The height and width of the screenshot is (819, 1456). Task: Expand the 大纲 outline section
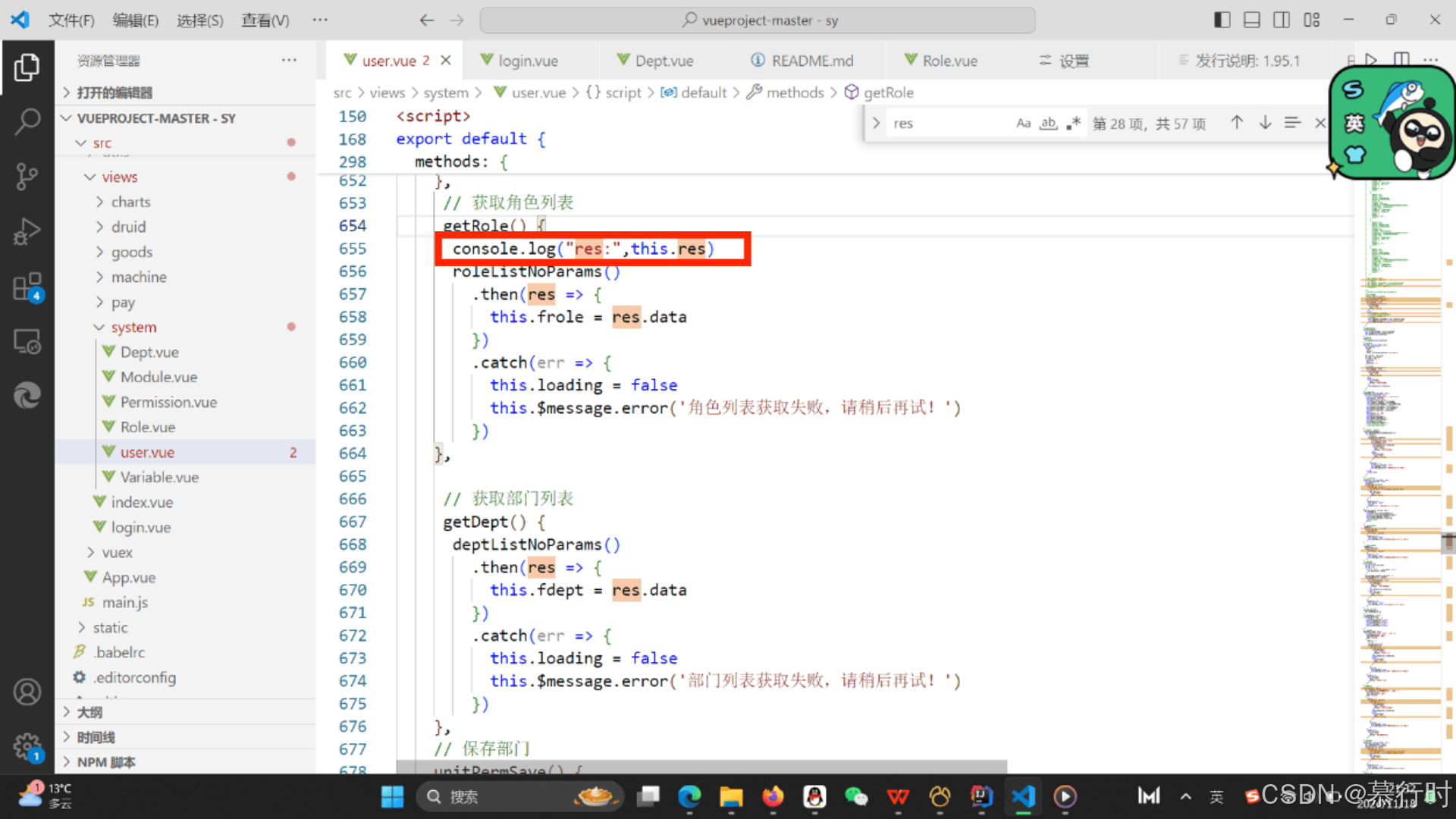tap(89, 712)
